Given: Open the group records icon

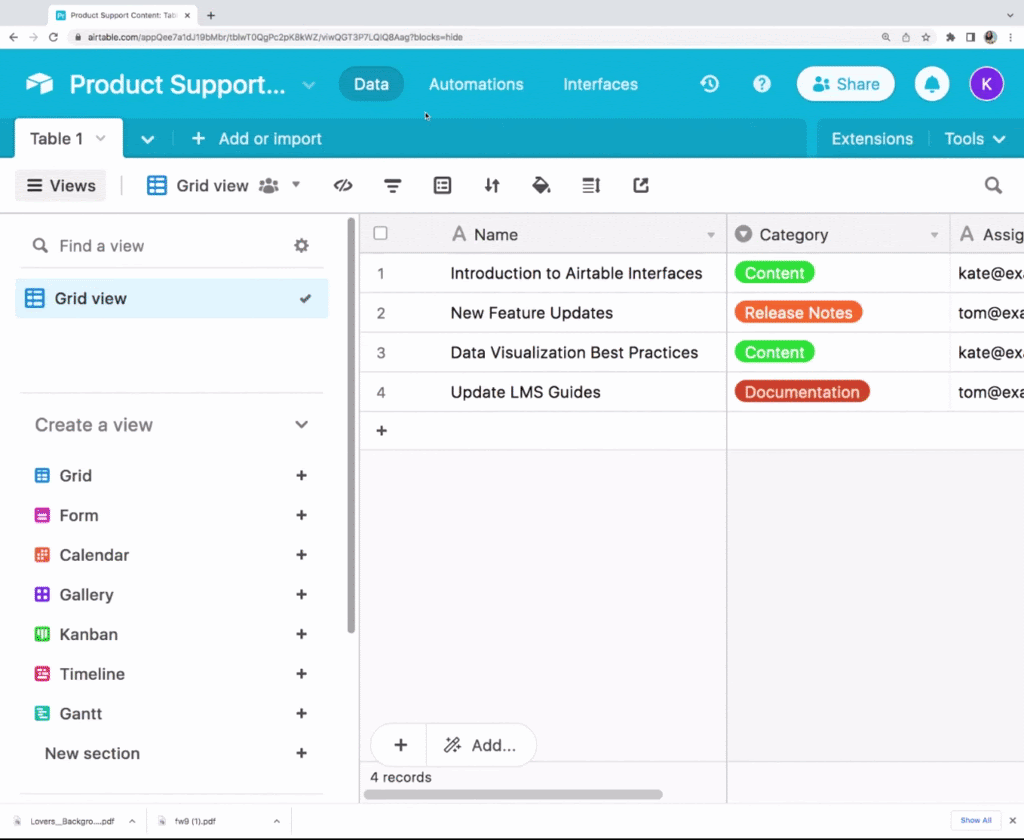Looking at the screenshot, I should coord(442,186).
